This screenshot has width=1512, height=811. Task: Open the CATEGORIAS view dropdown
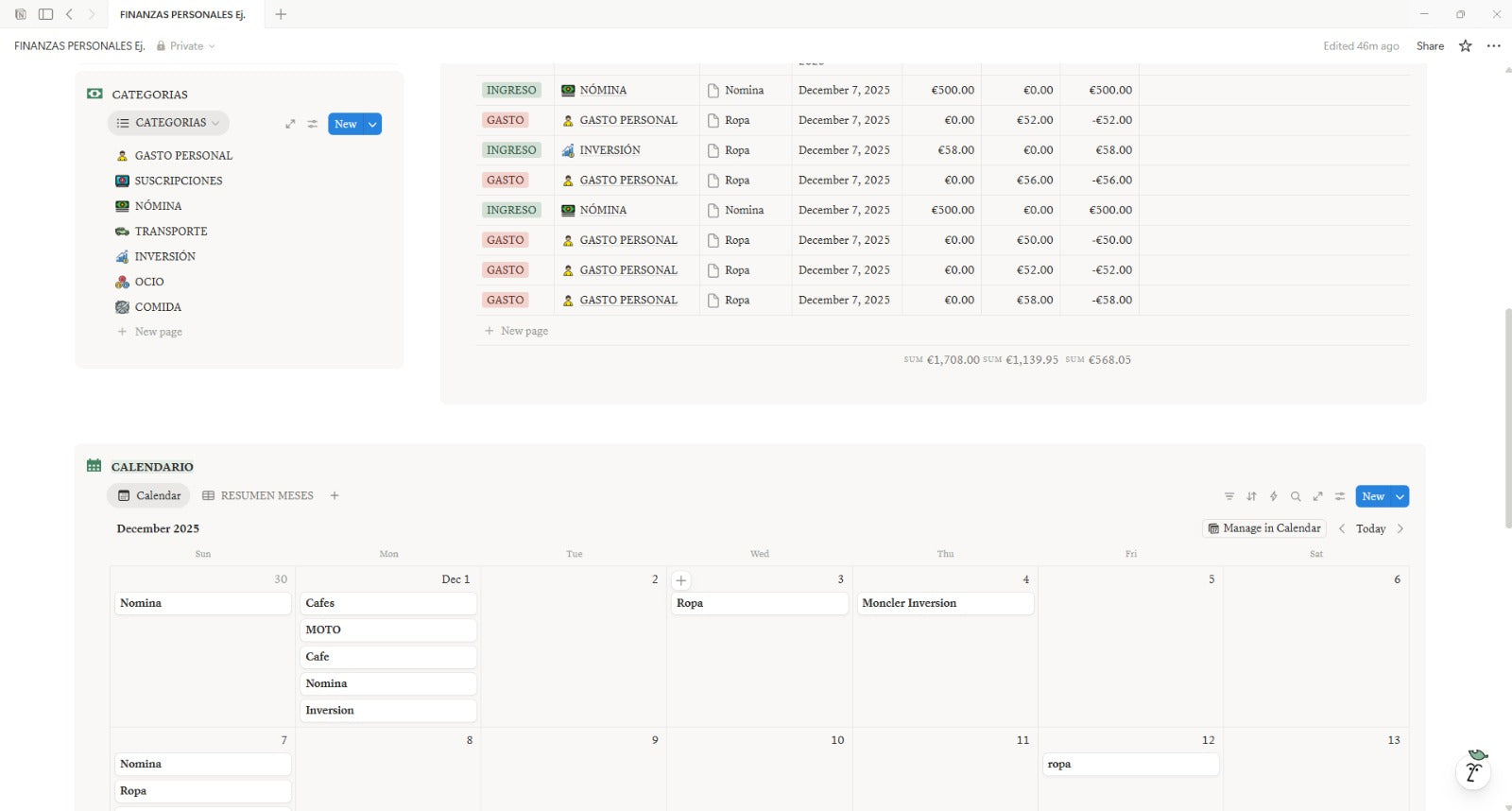click(x=168, y=123)
